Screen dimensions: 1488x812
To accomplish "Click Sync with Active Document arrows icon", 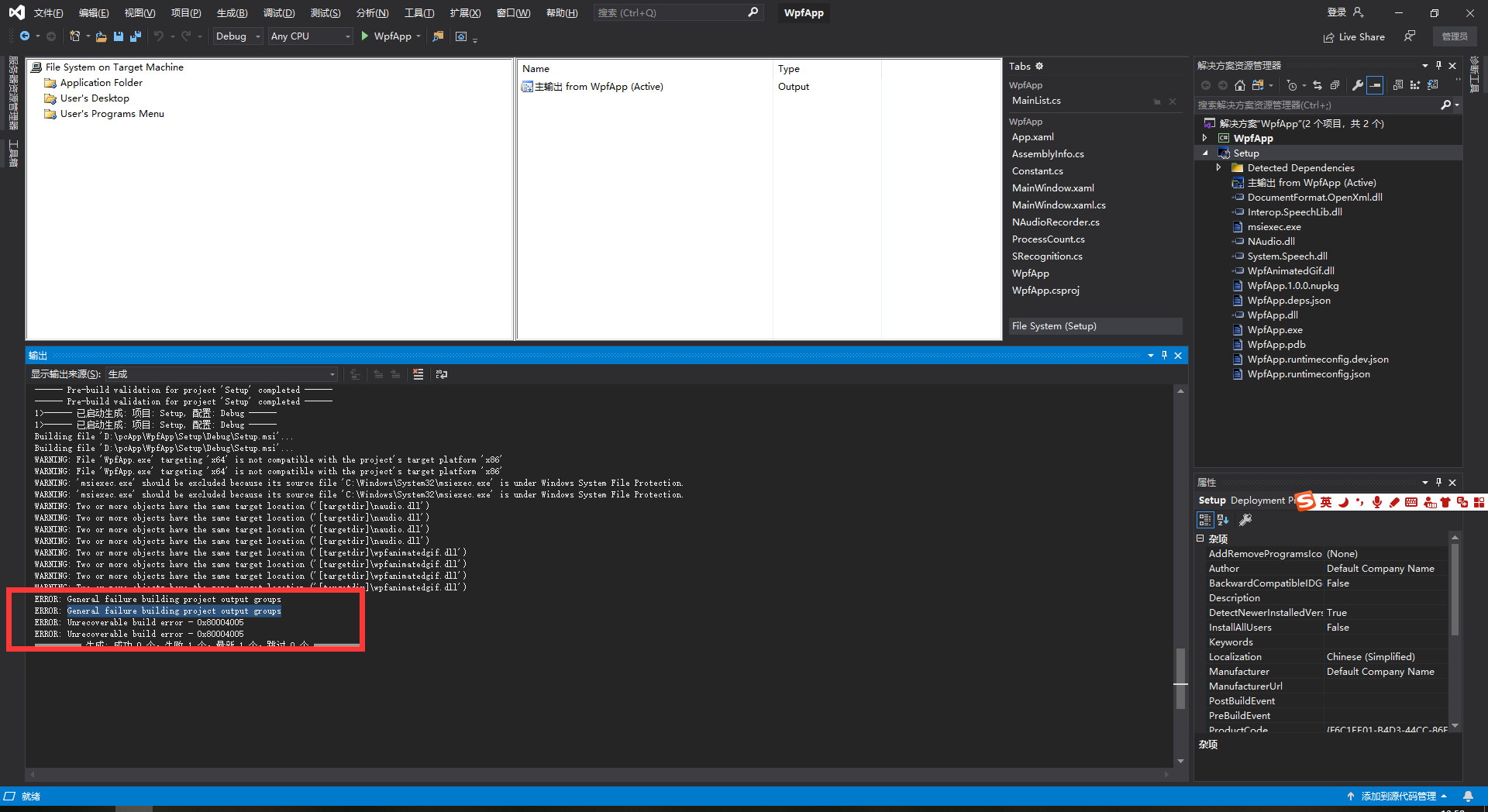I will tap(1317, 85).
